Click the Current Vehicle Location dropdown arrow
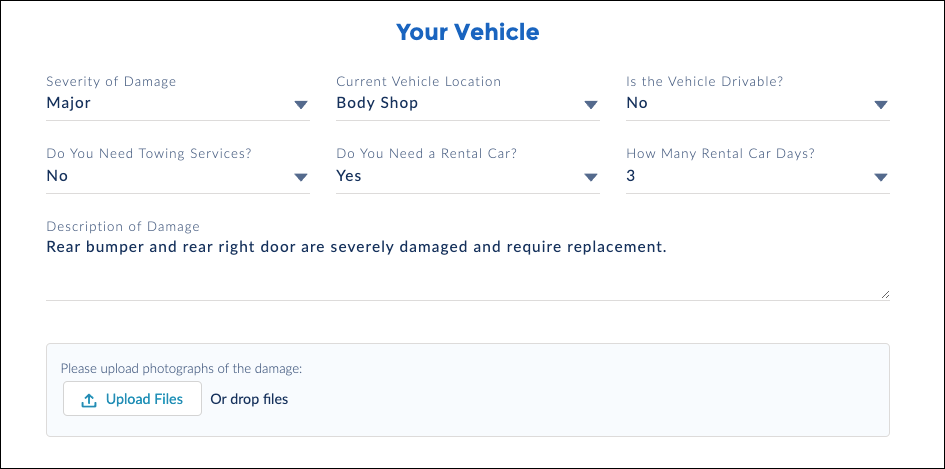This screenshot has width=945, height=469. [x=591, y=105]
